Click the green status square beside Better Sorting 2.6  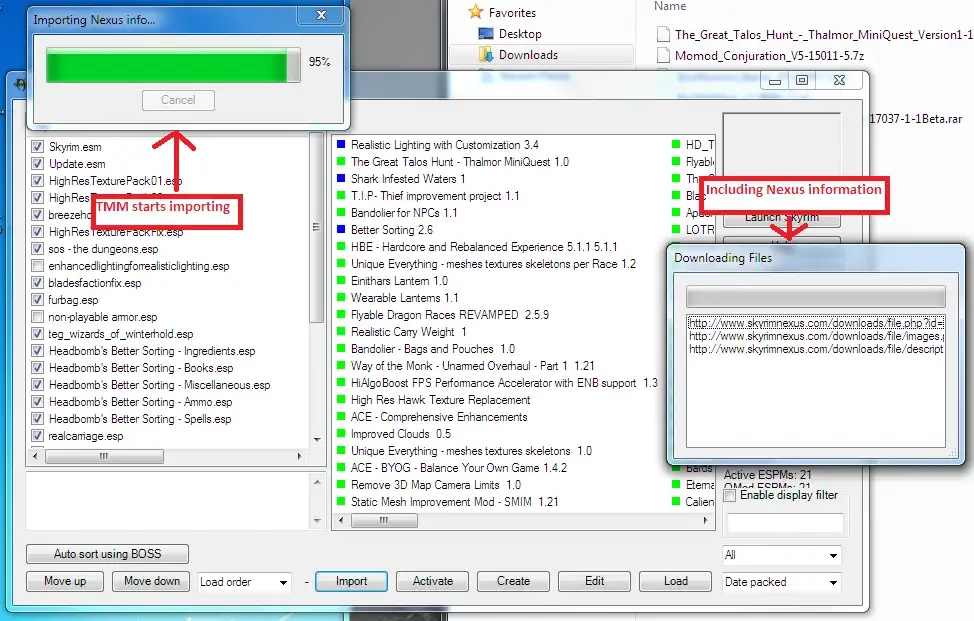[x=341, y=231]
